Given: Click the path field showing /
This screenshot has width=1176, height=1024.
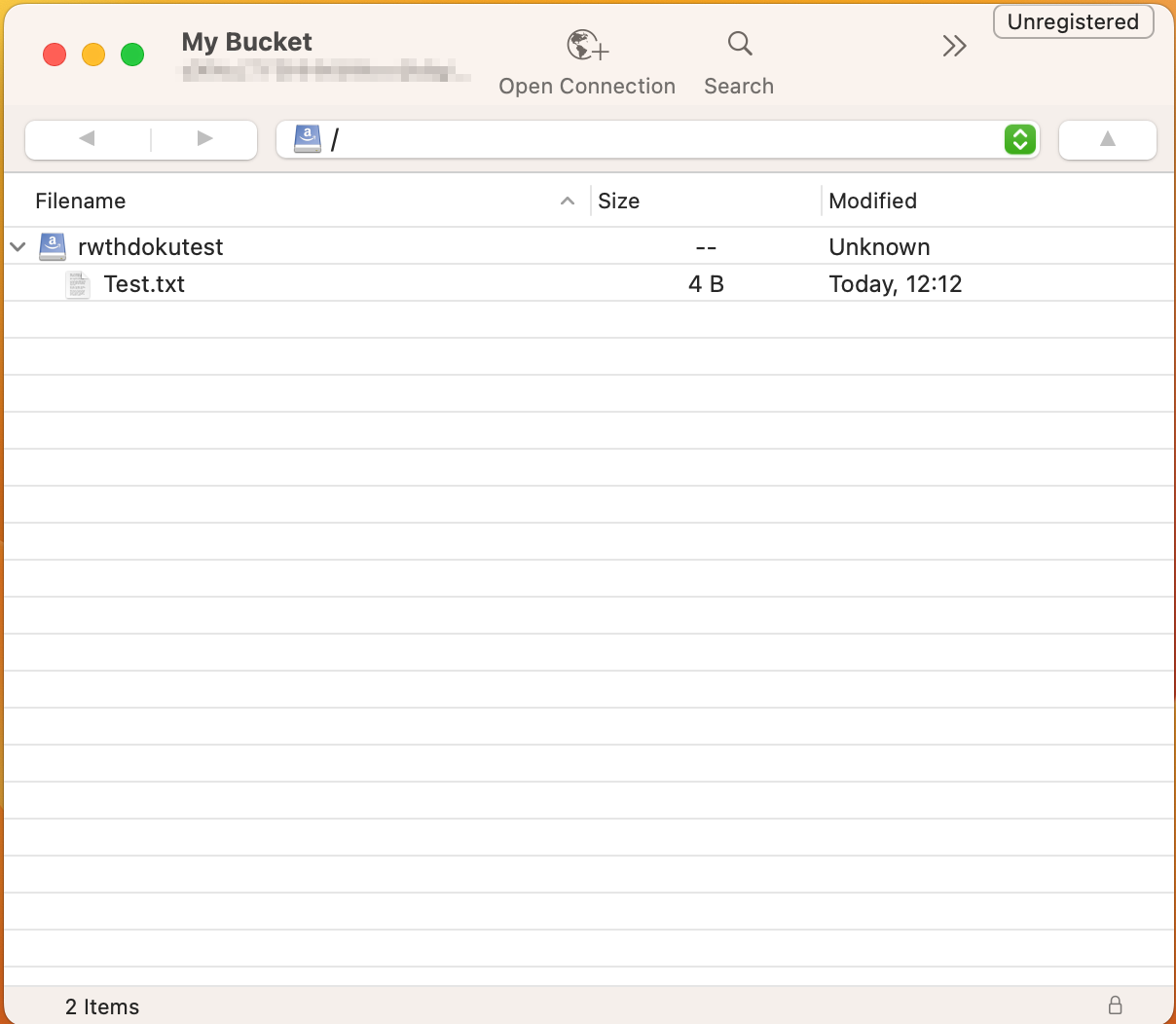Looking at the screenshot, I should coord(658,139).
